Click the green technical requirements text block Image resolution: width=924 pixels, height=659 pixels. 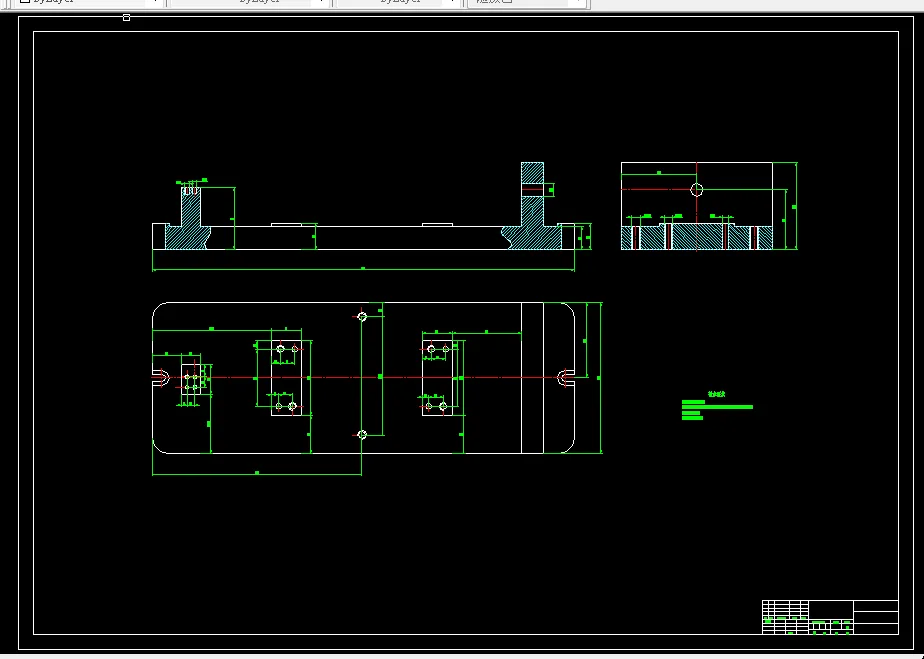point(717,407)
